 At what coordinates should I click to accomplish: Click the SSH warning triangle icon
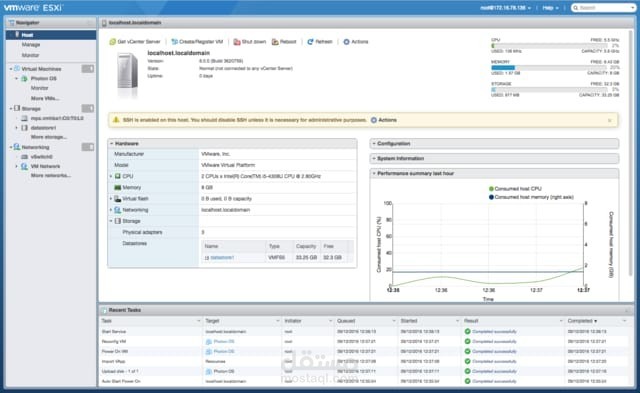coord(116,120)
